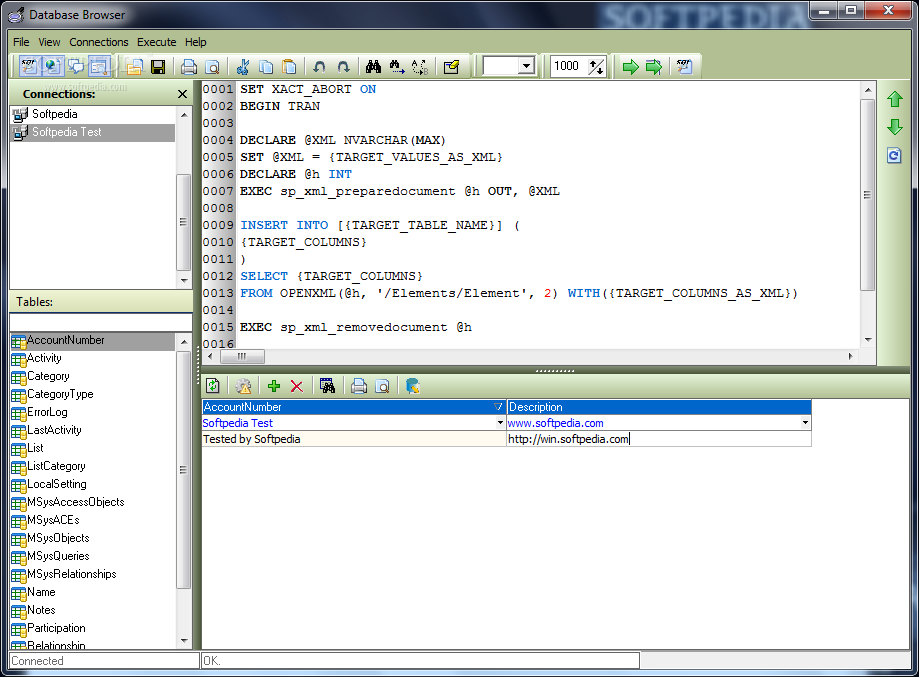919x677 pixels.
Task: Refresh the data grid with the green arrows icon
Action: pos(213,386)
